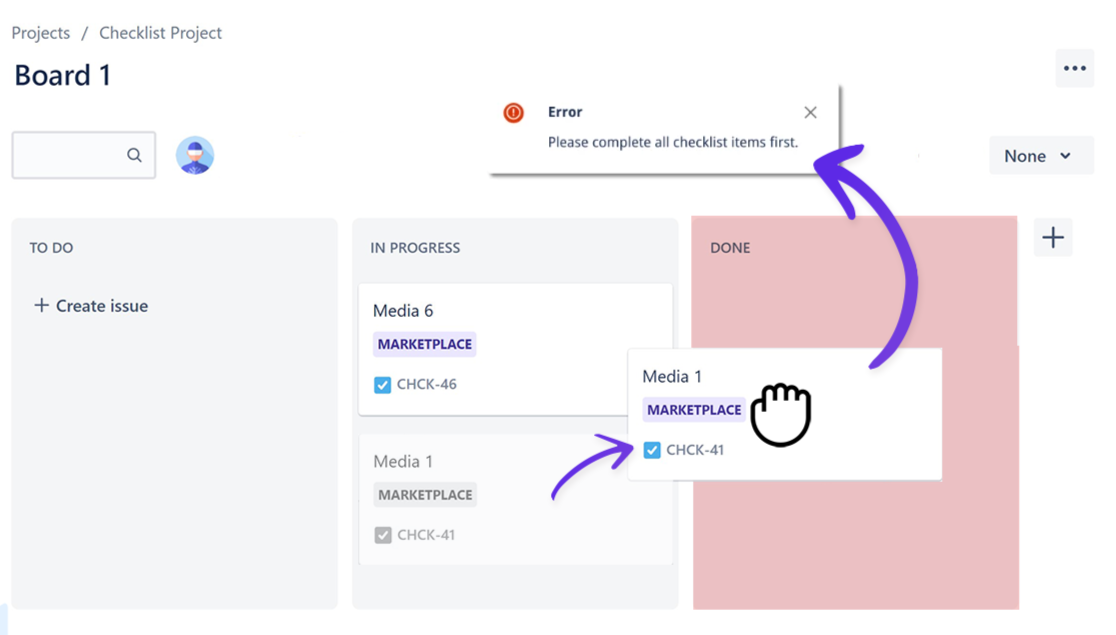The image size is (1116, 635).
Task: Click the MARKETPLACE label on Media 6
Action: click(x=425, y=344)
